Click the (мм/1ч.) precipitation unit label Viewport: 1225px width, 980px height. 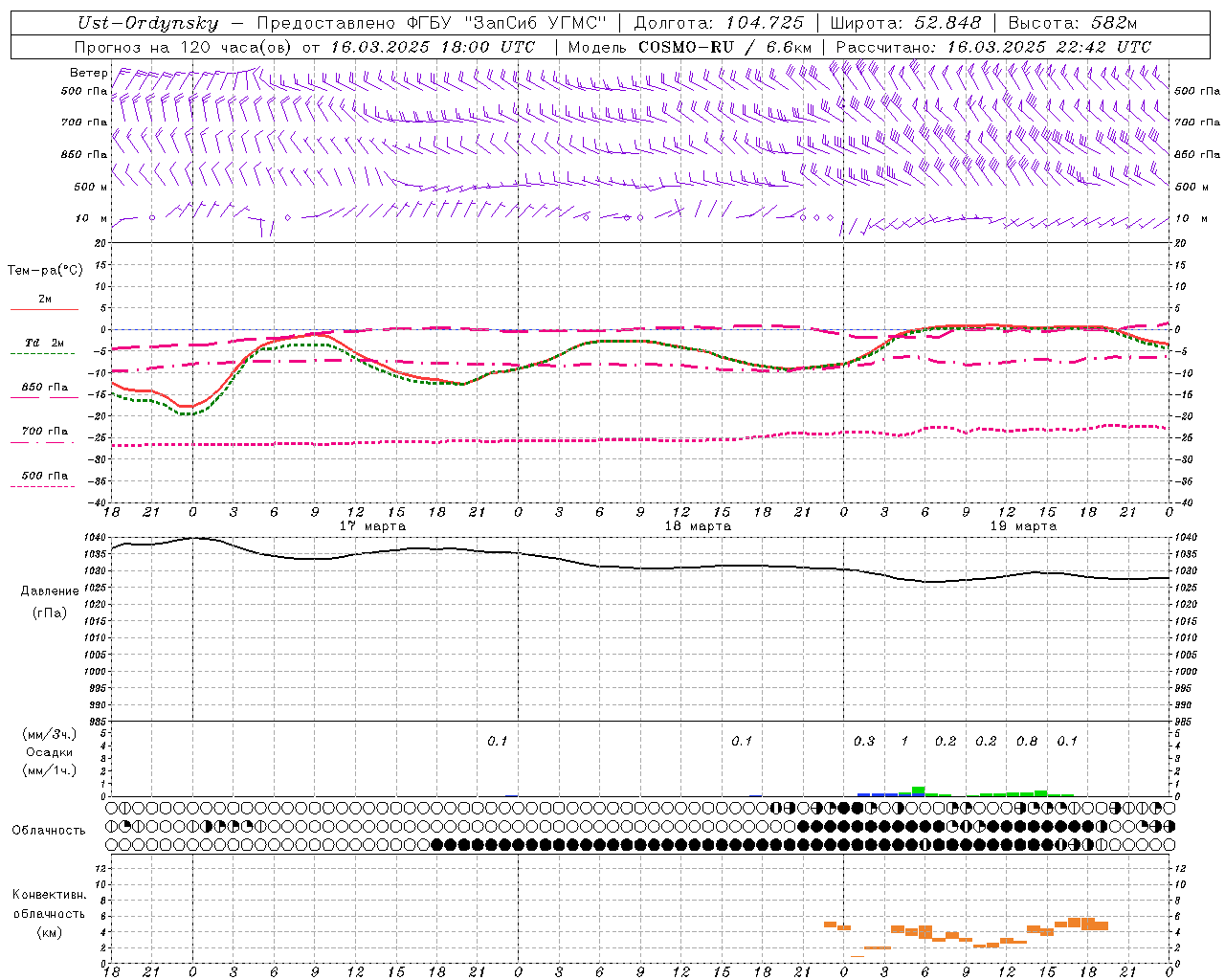pos(49,770)
